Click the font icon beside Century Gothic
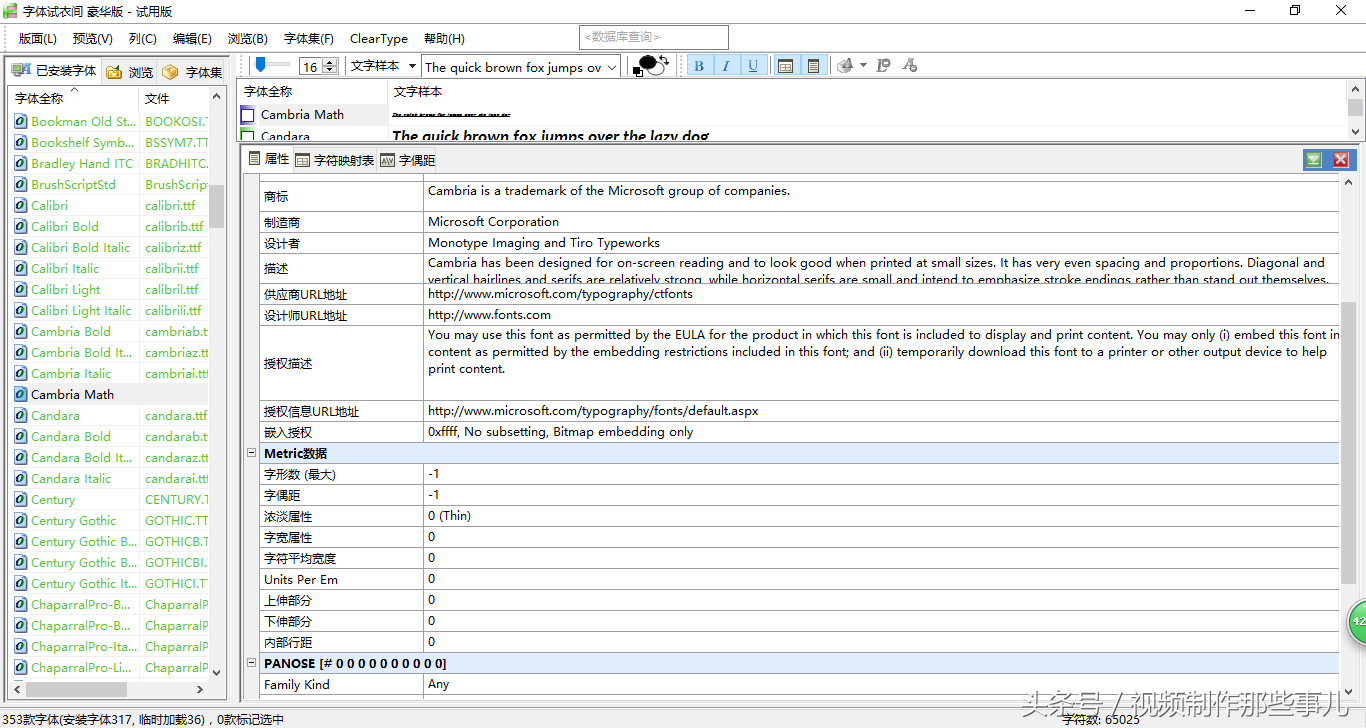The height and width of the screenshot is (728, 1366). [21, 520]
